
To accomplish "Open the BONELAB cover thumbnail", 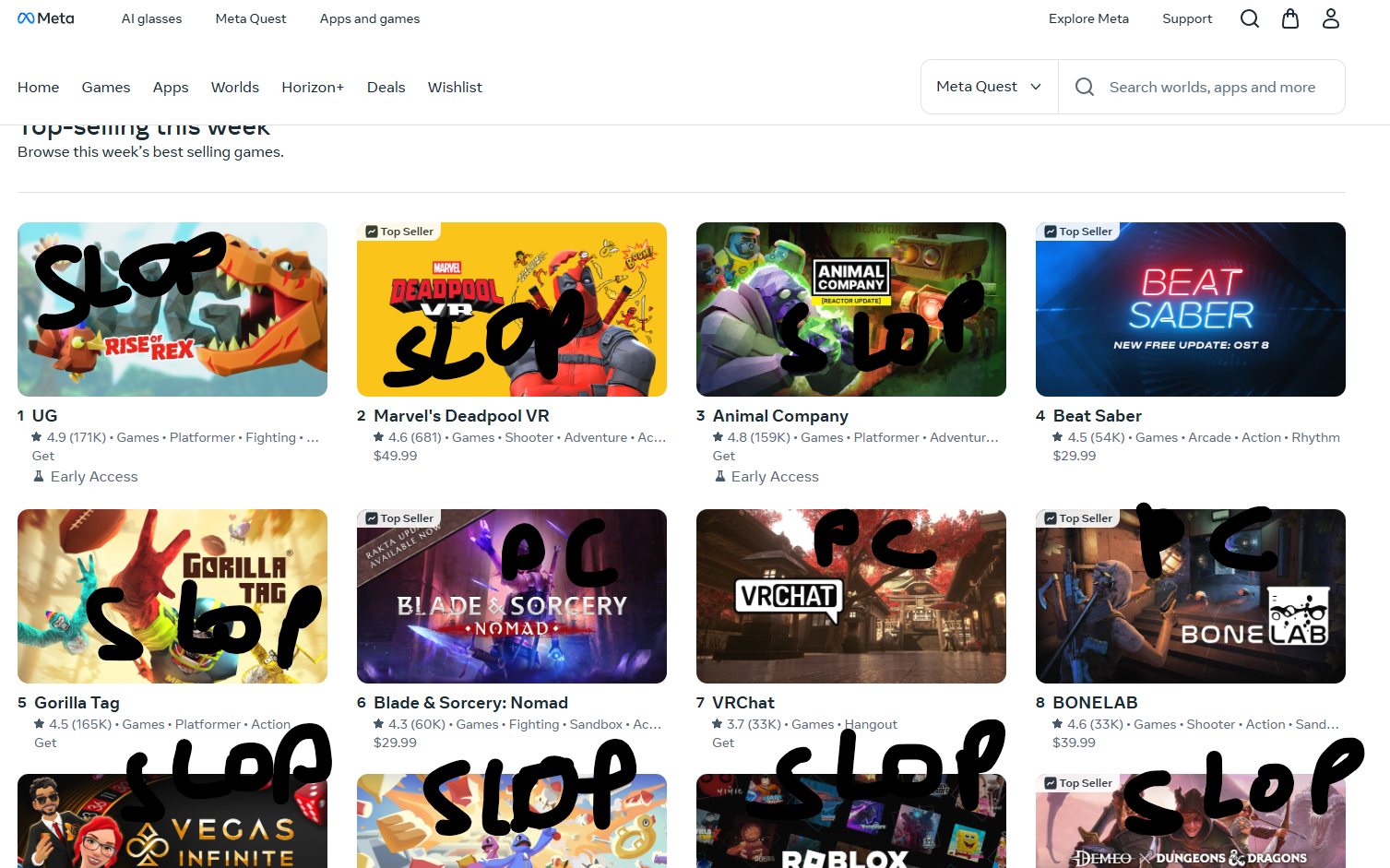I will pyautogui.click(x=1191, y=596).
